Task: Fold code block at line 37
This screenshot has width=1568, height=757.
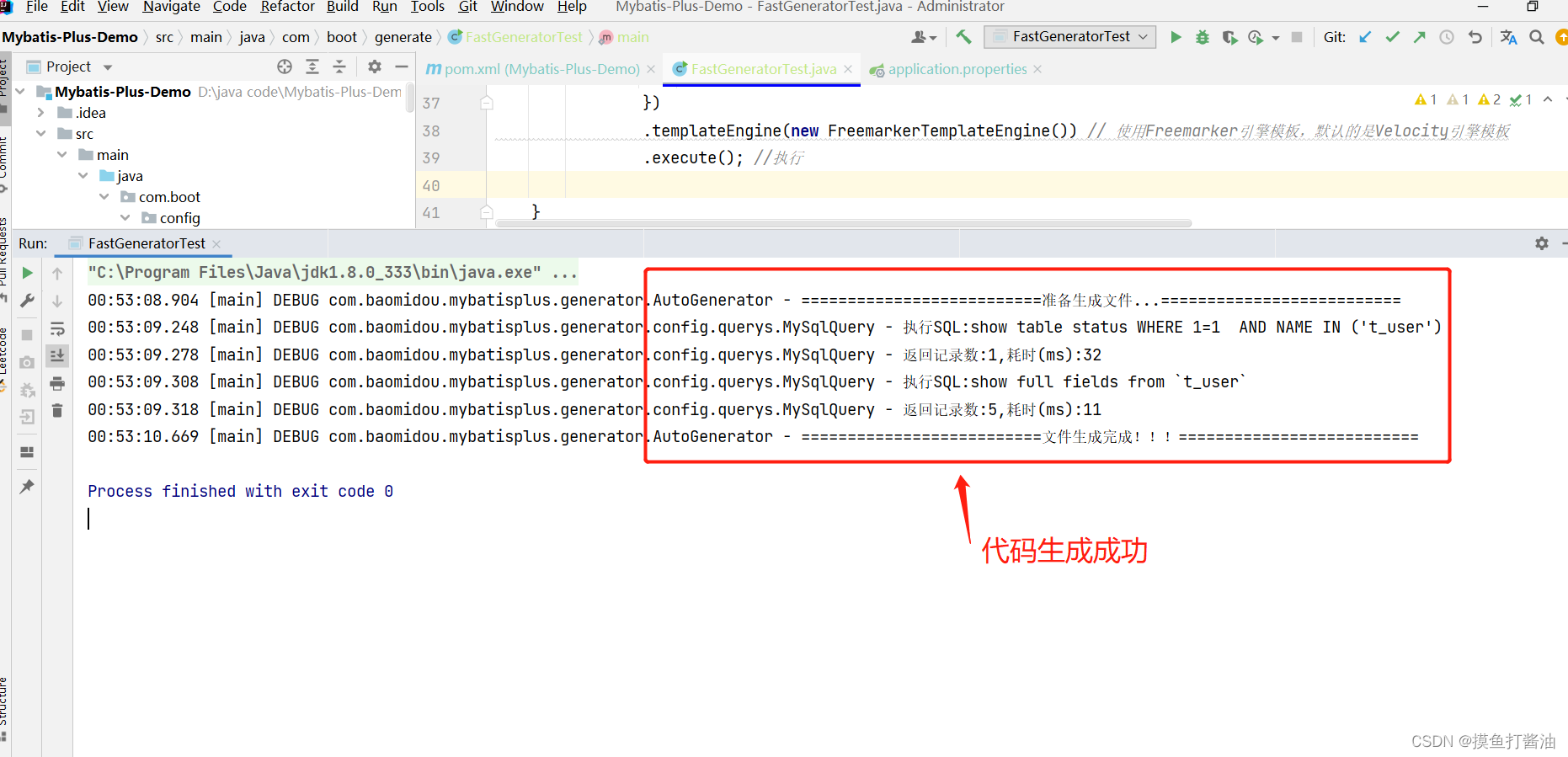Action: pos(487,103)
